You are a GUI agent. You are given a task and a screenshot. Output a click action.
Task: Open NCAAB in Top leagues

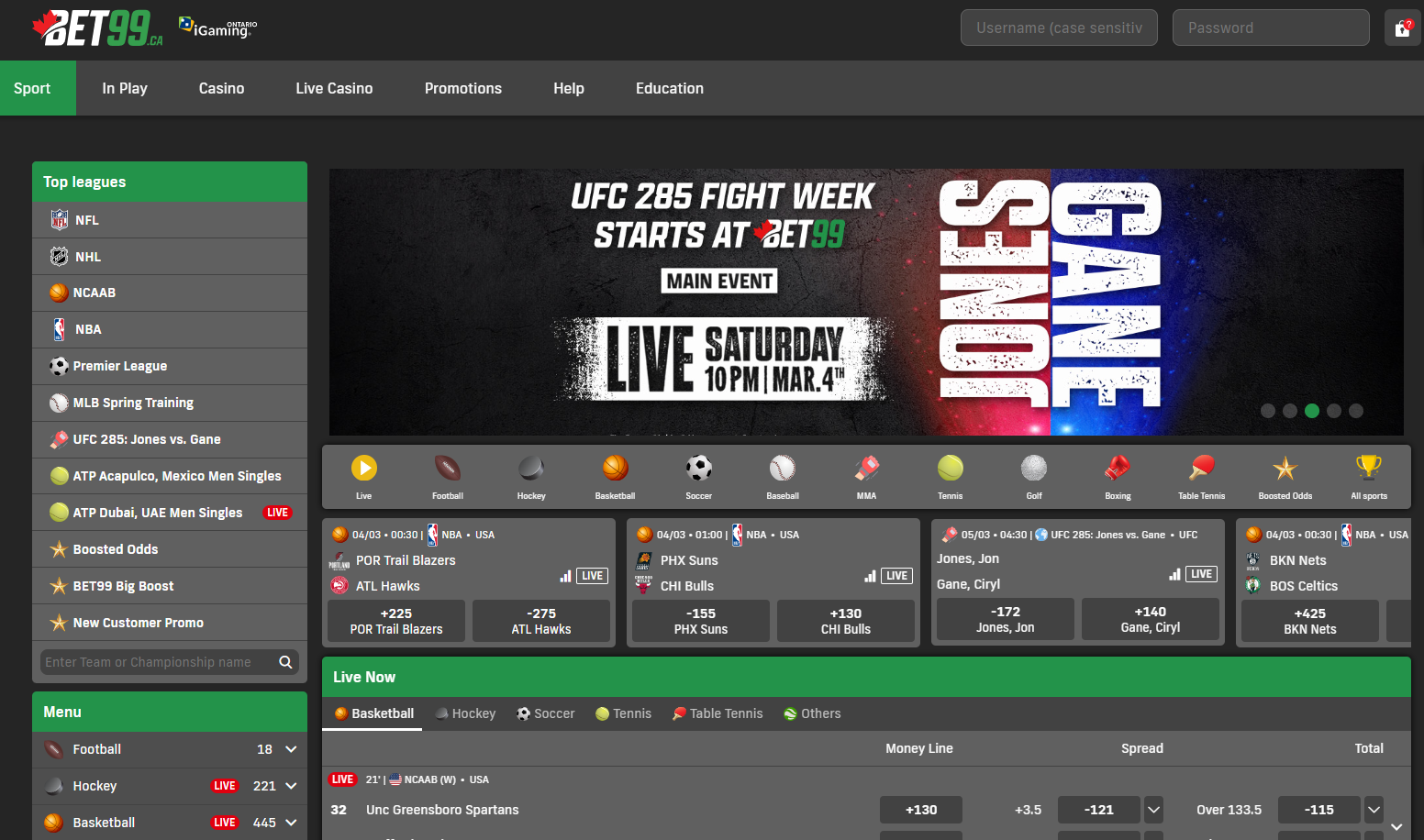[x=170, y=293]
